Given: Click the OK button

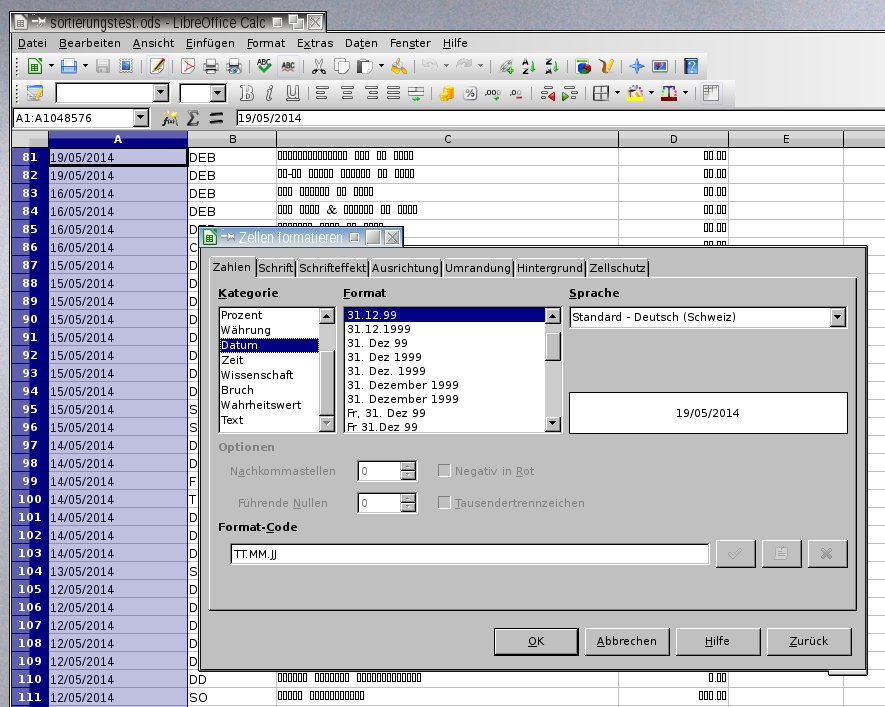Looking at the screenshot, I should click(536, 641).
